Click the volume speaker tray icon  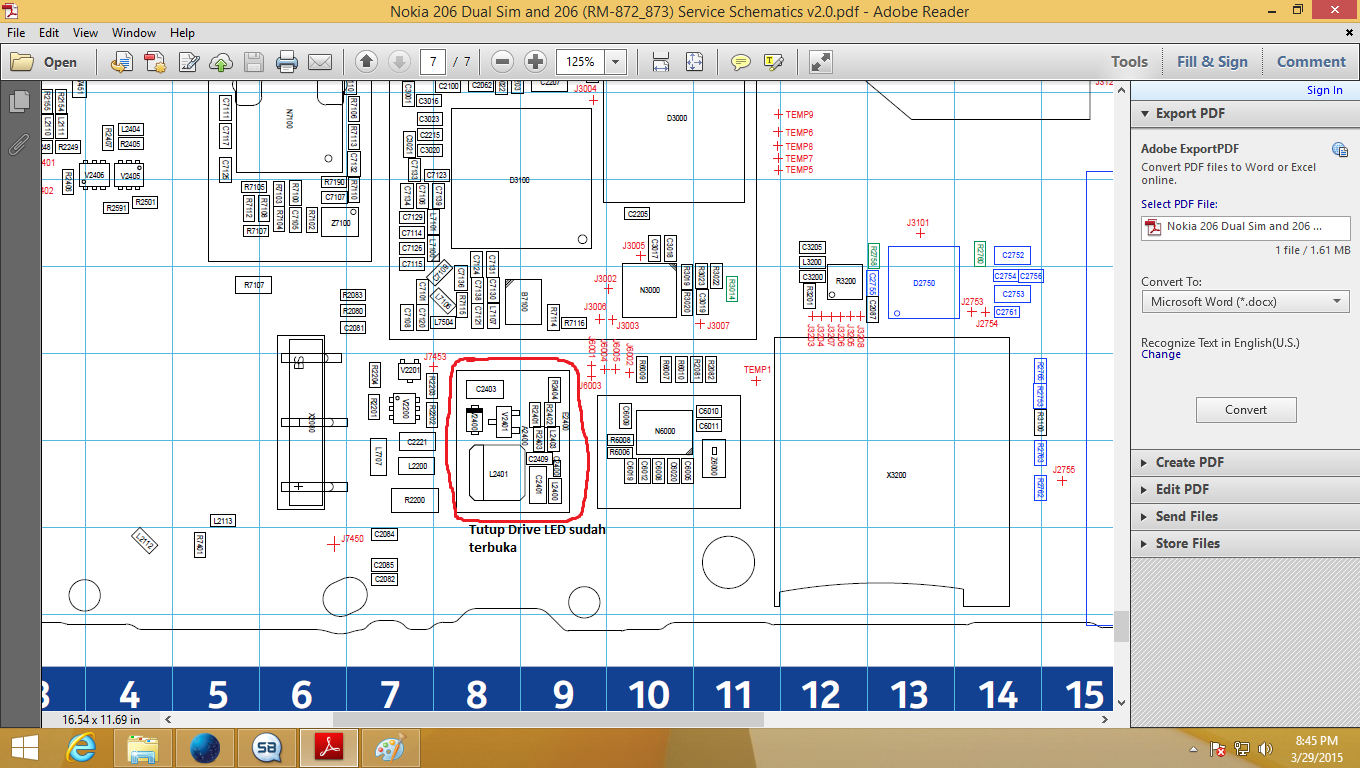(x=1265, y=748)
